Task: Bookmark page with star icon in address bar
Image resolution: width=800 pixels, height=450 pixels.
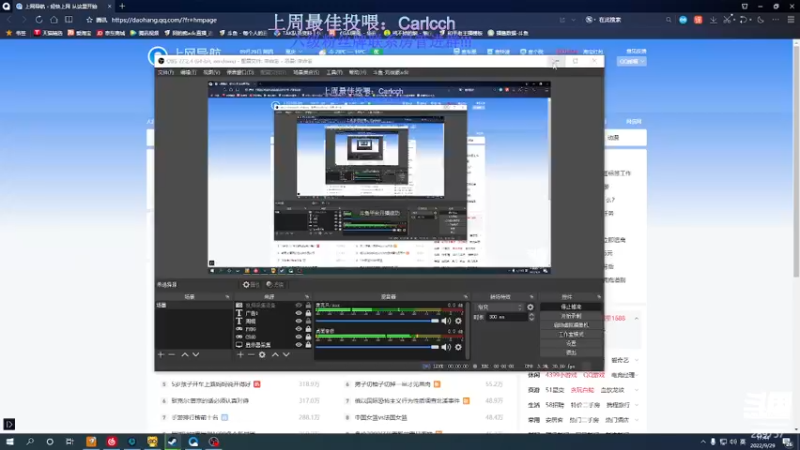Action: coord(89,20)
